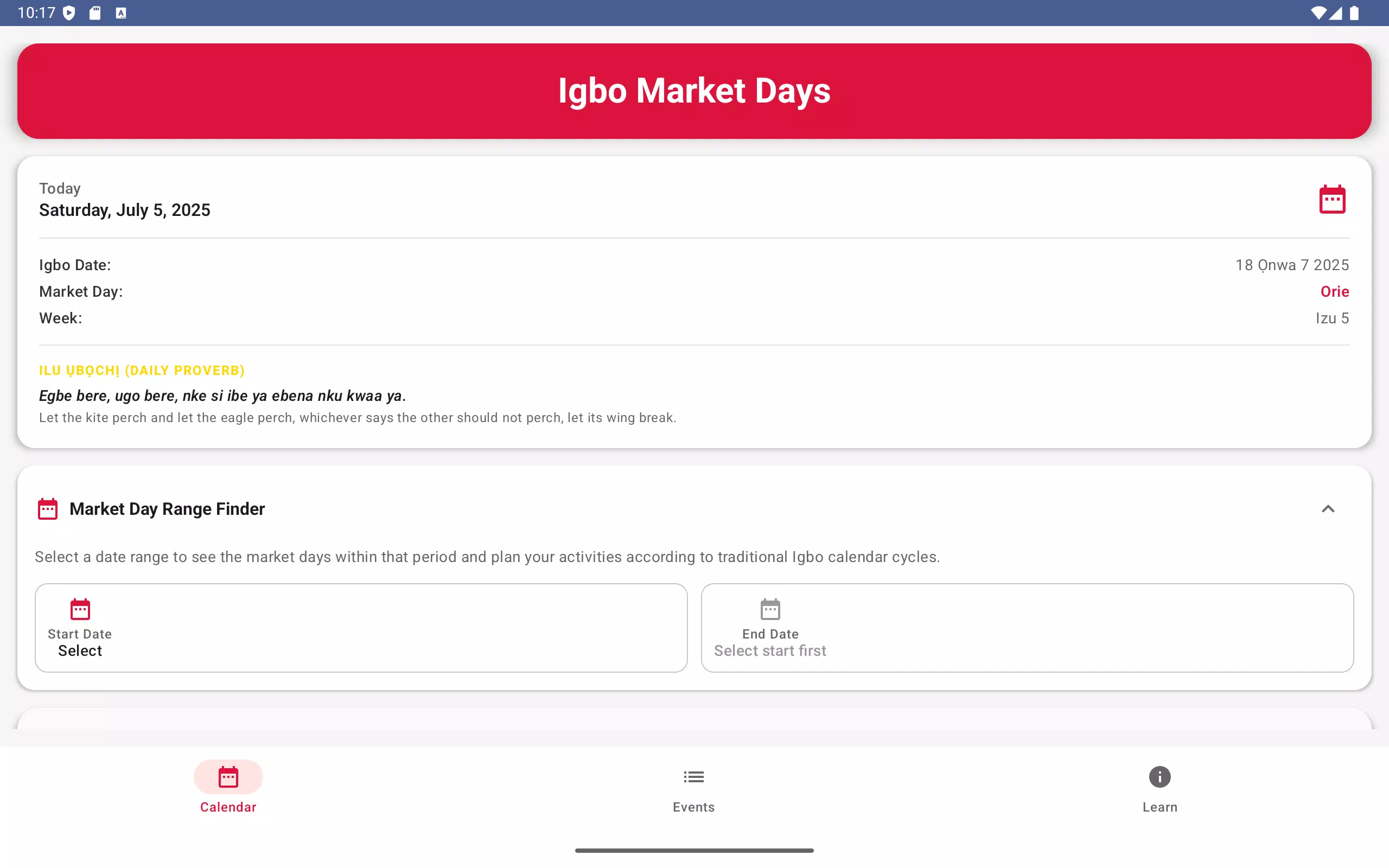Open the Events list icon

694,777
